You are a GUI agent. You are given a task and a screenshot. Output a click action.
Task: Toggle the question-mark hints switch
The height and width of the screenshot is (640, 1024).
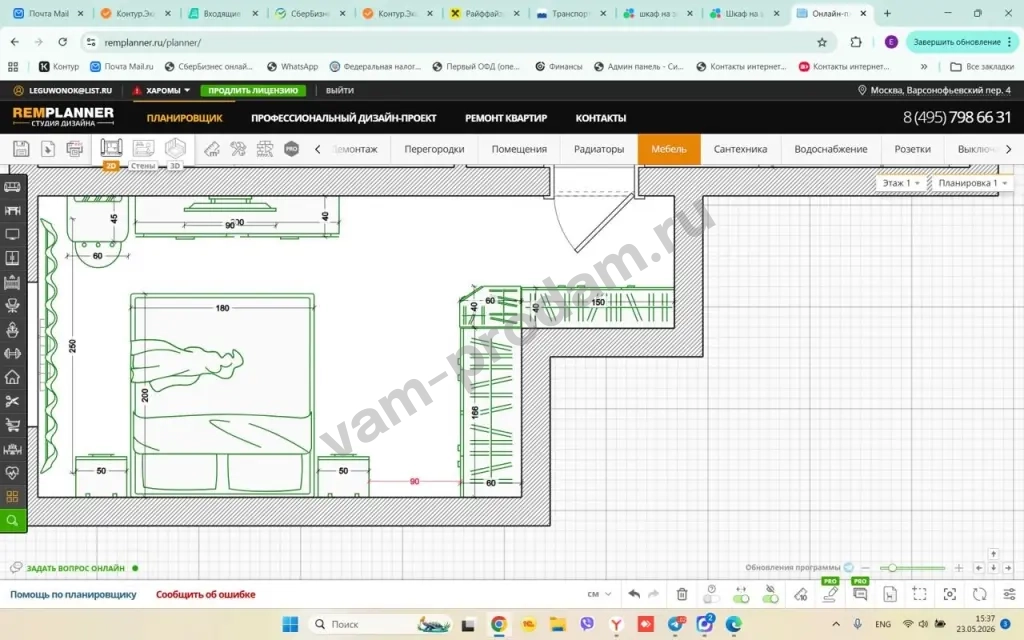(711, 594)
